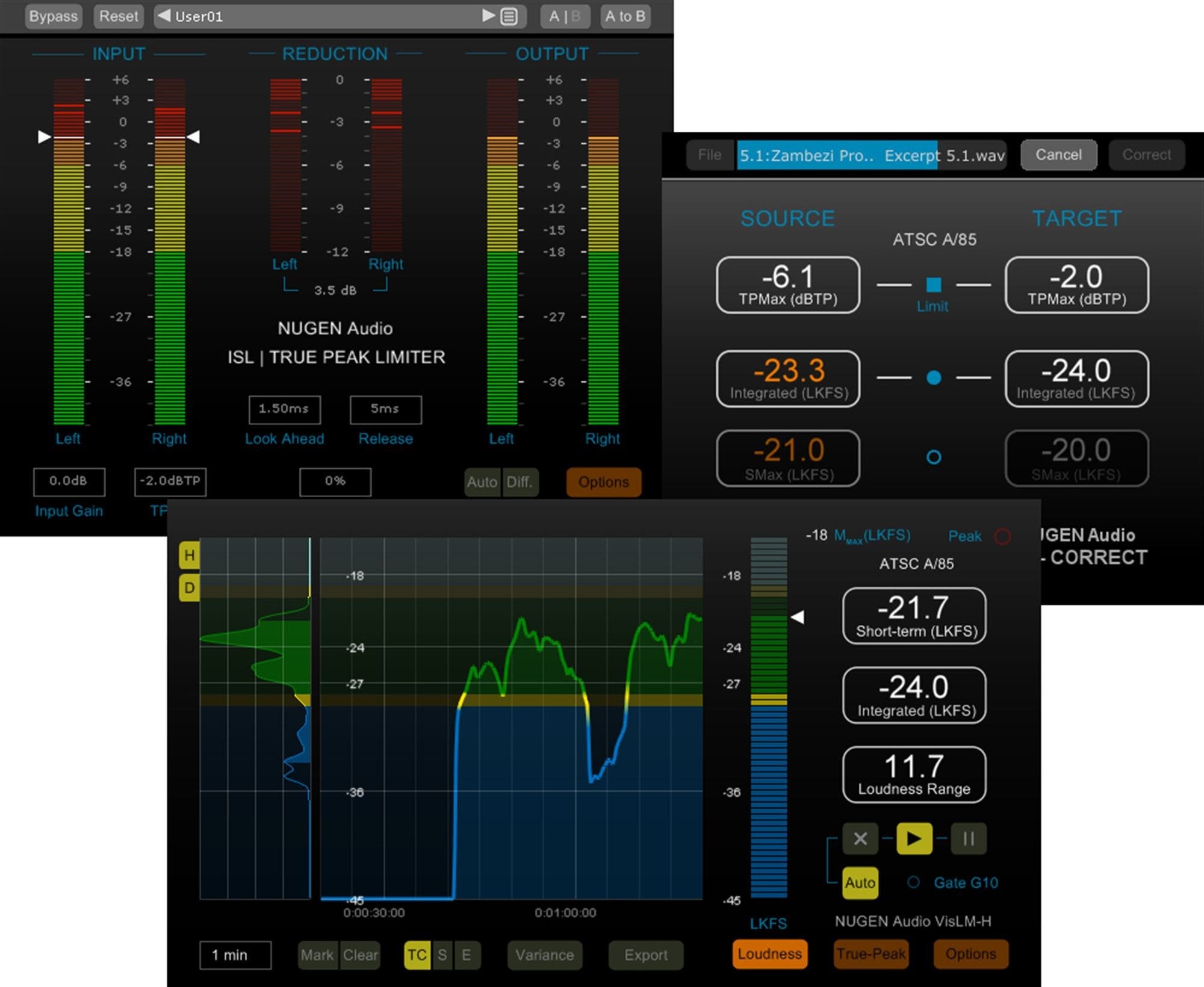Select previous preset arrow beside User01

click(x=164, y=16)
